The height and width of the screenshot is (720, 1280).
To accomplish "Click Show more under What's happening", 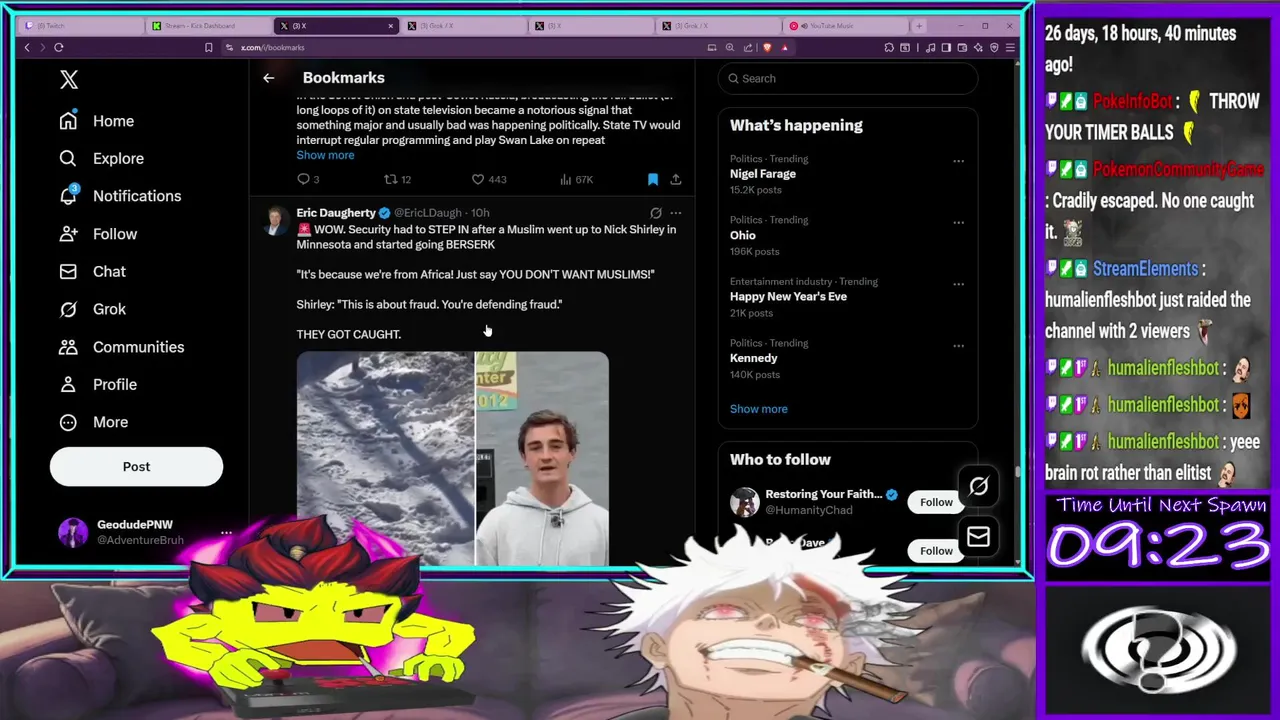I will [759, 409].
